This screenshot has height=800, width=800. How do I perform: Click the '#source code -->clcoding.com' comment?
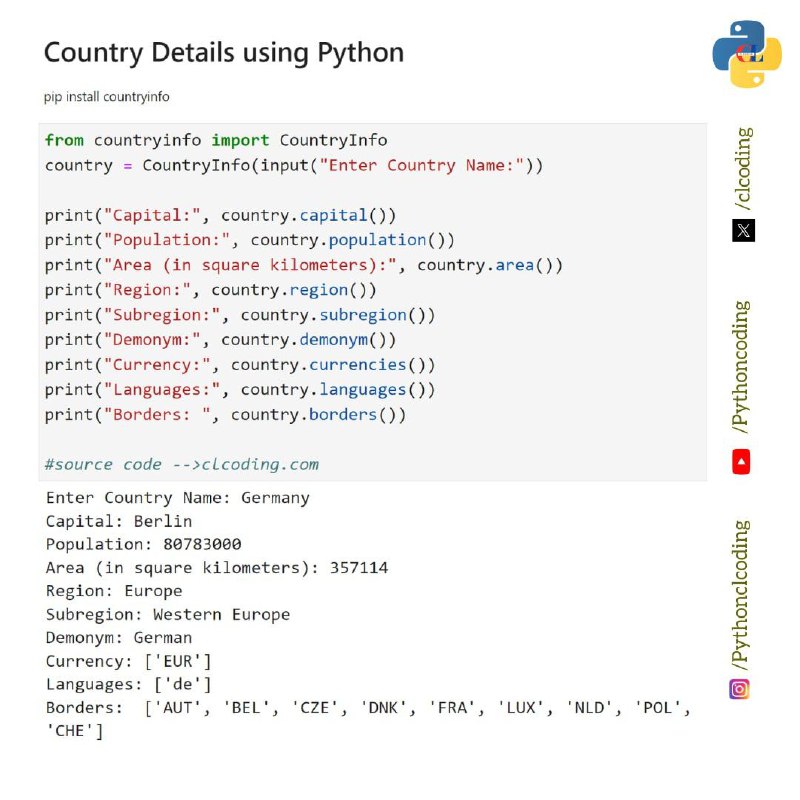coord(182,465)
